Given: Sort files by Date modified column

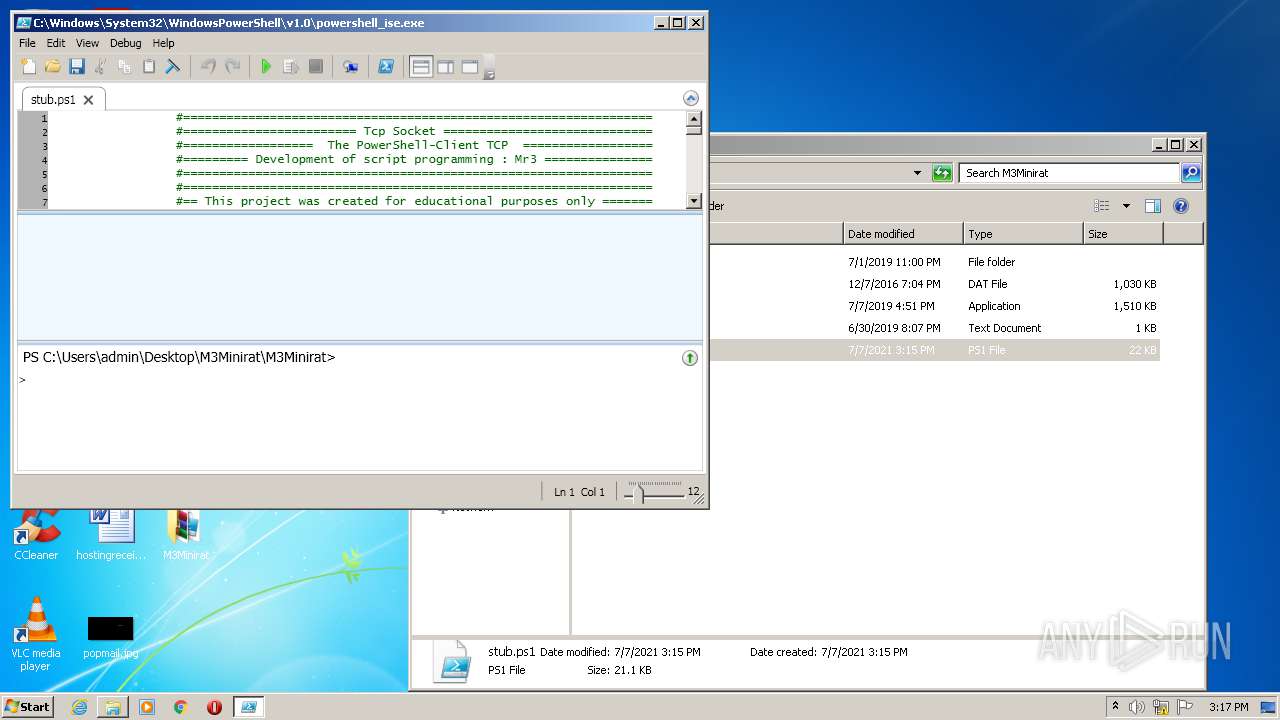Looking at the screenshot, I should (904, 234).
